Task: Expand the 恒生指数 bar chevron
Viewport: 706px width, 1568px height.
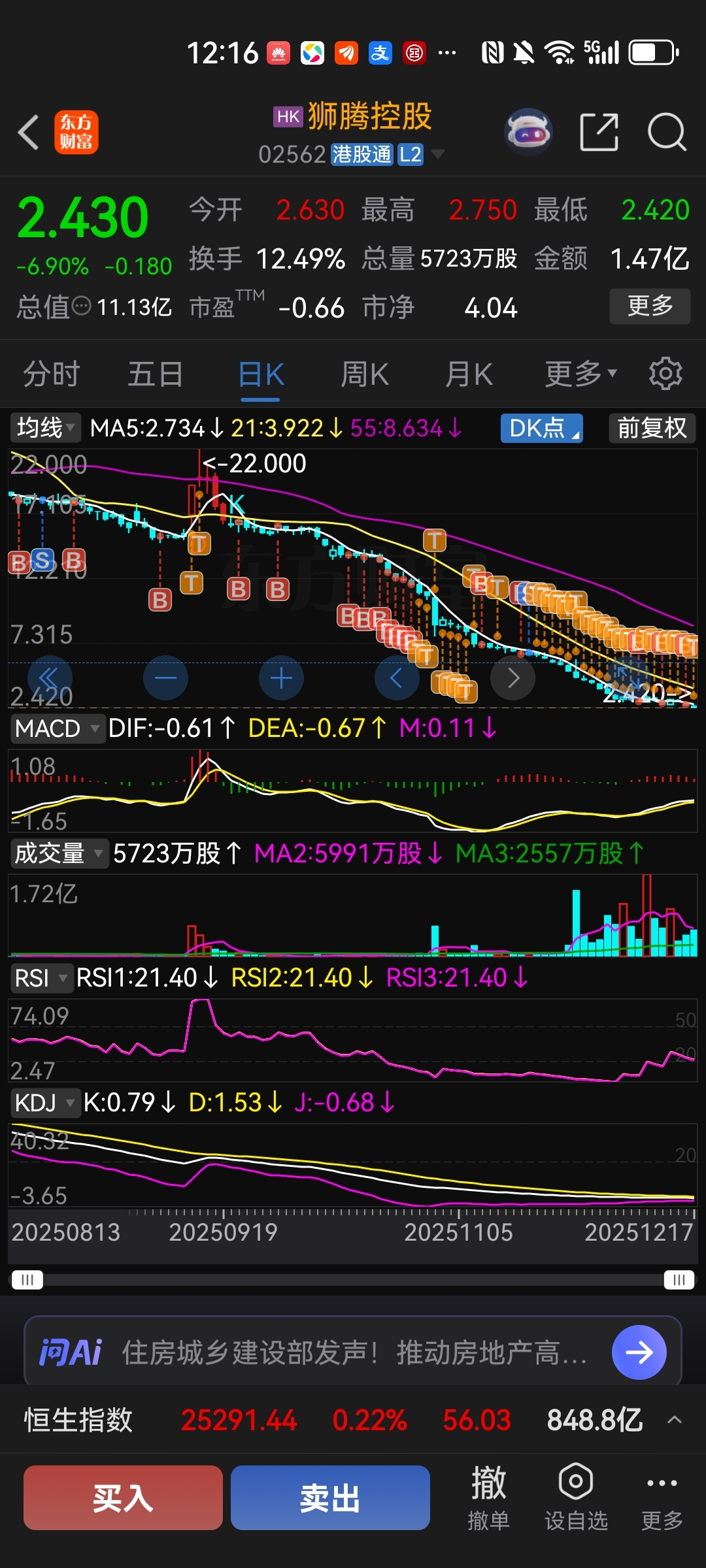Action: [x=675, y=1420]
